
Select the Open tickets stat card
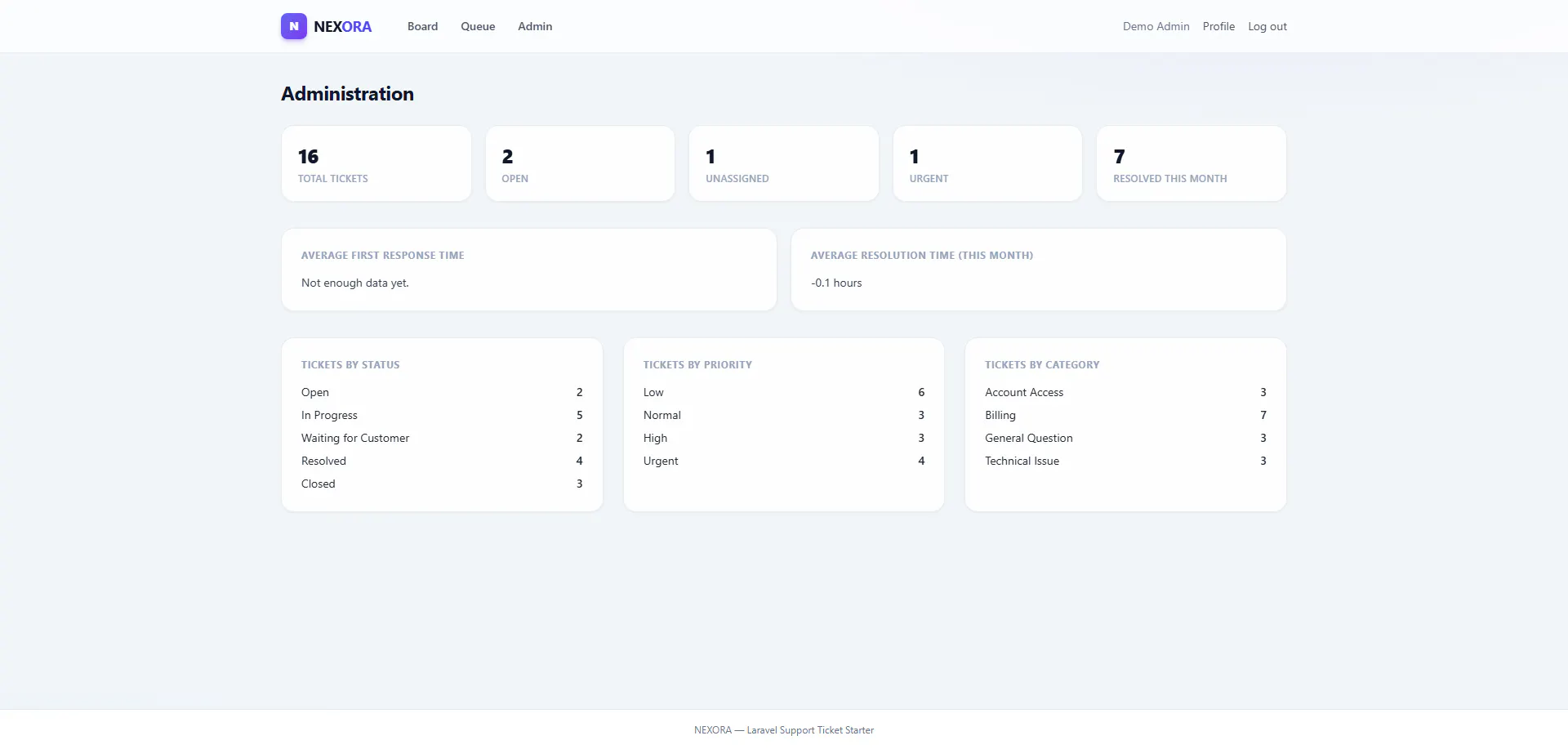point(580,163)
